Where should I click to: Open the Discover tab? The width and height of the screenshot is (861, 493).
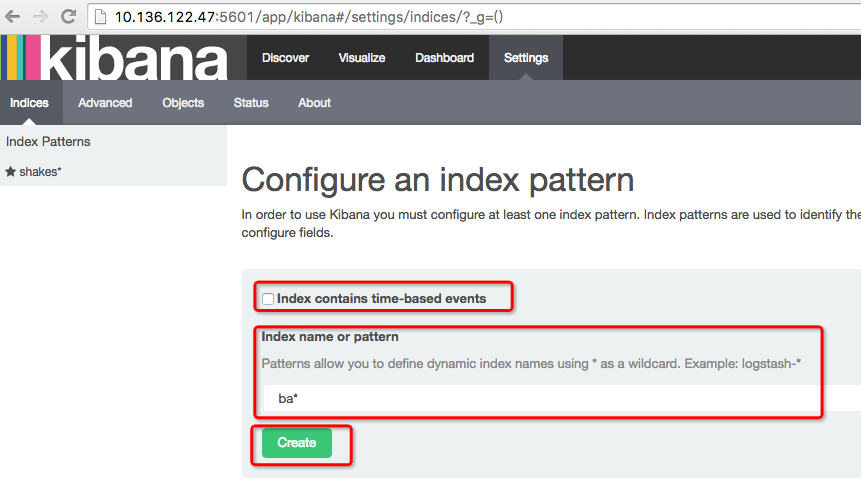pos(285,58)
